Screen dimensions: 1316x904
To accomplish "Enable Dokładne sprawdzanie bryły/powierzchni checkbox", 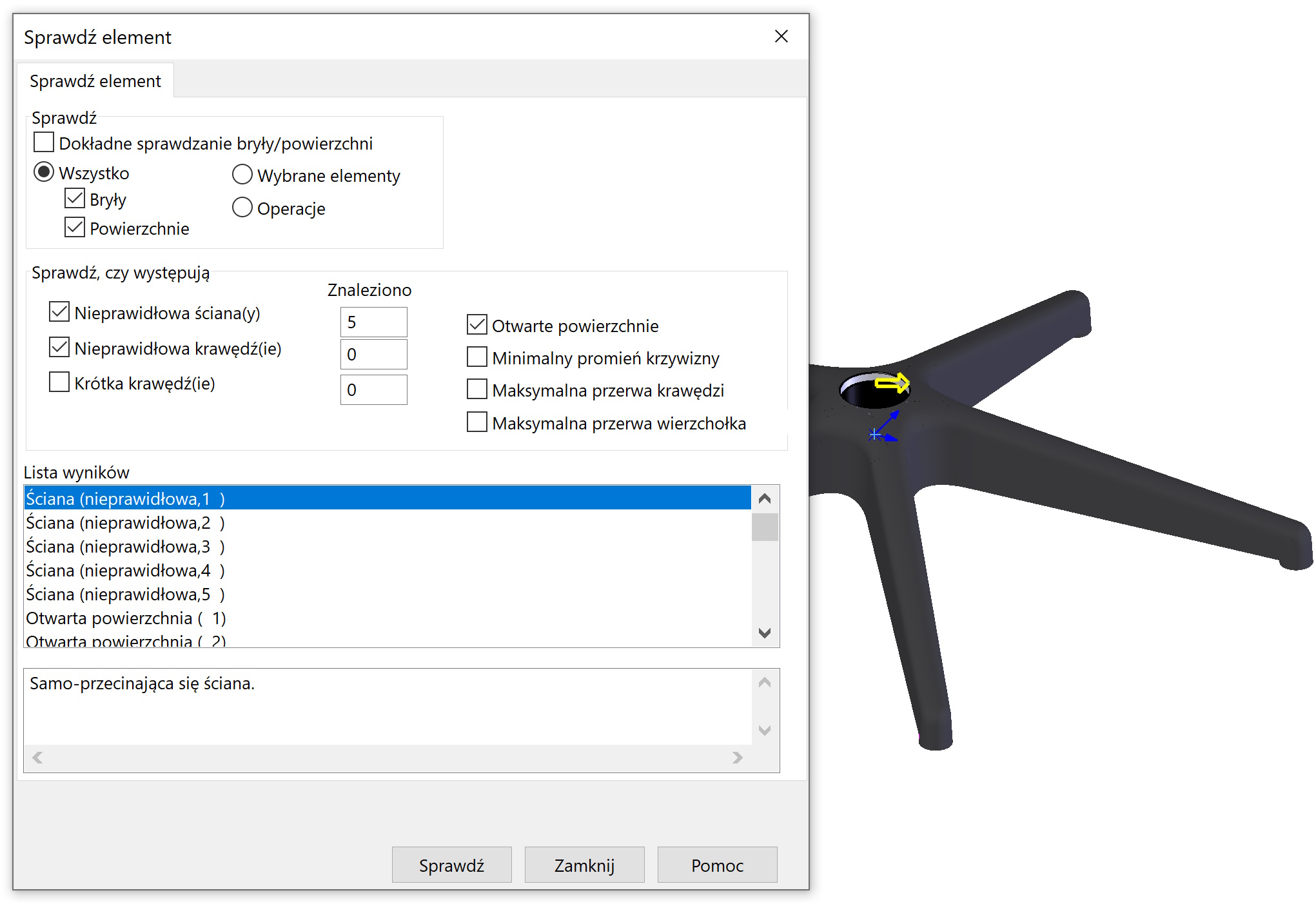I will [x=44, y=142].
